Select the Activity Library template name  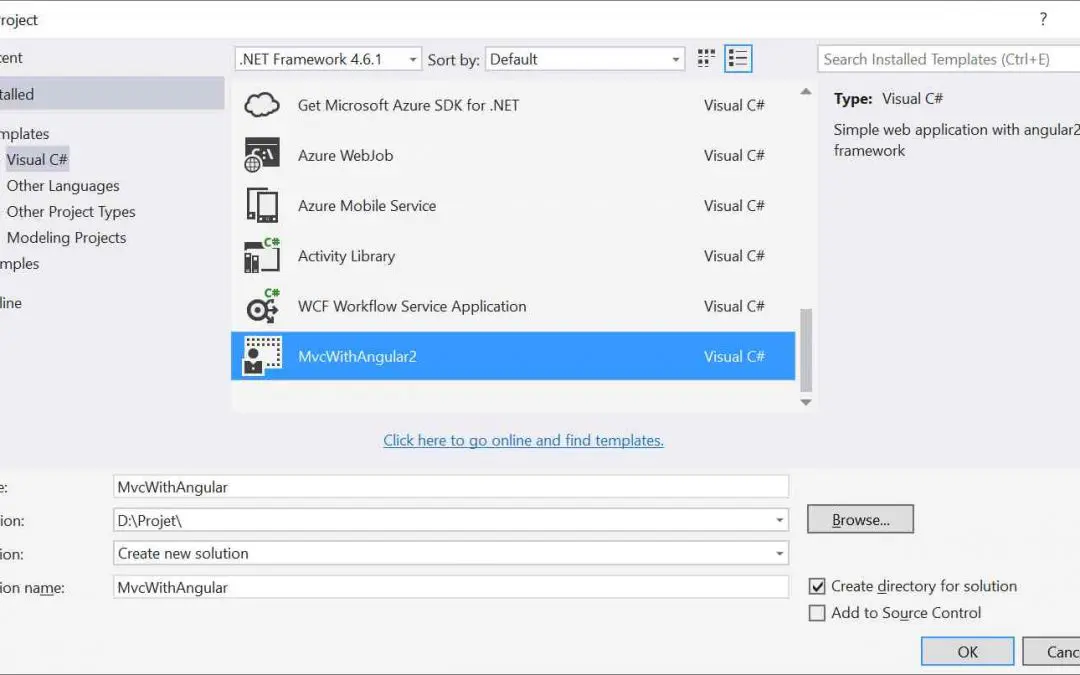[346, 256]
